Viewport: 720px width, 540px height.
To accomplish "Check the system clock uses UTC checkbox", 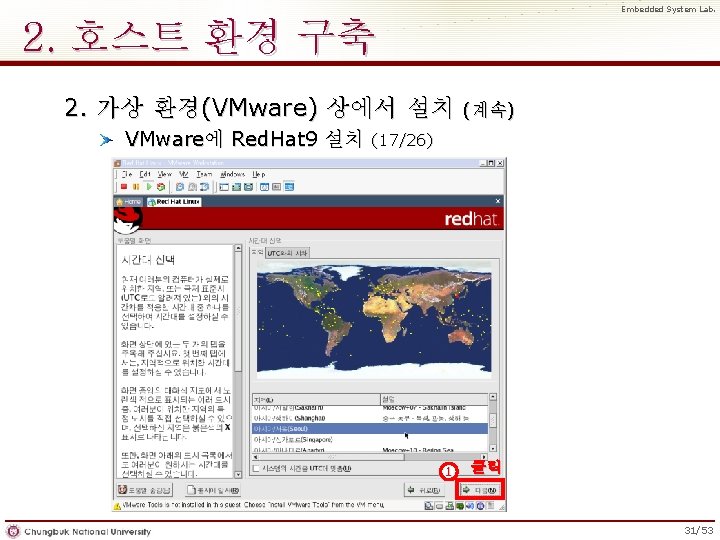I will 257,468.
